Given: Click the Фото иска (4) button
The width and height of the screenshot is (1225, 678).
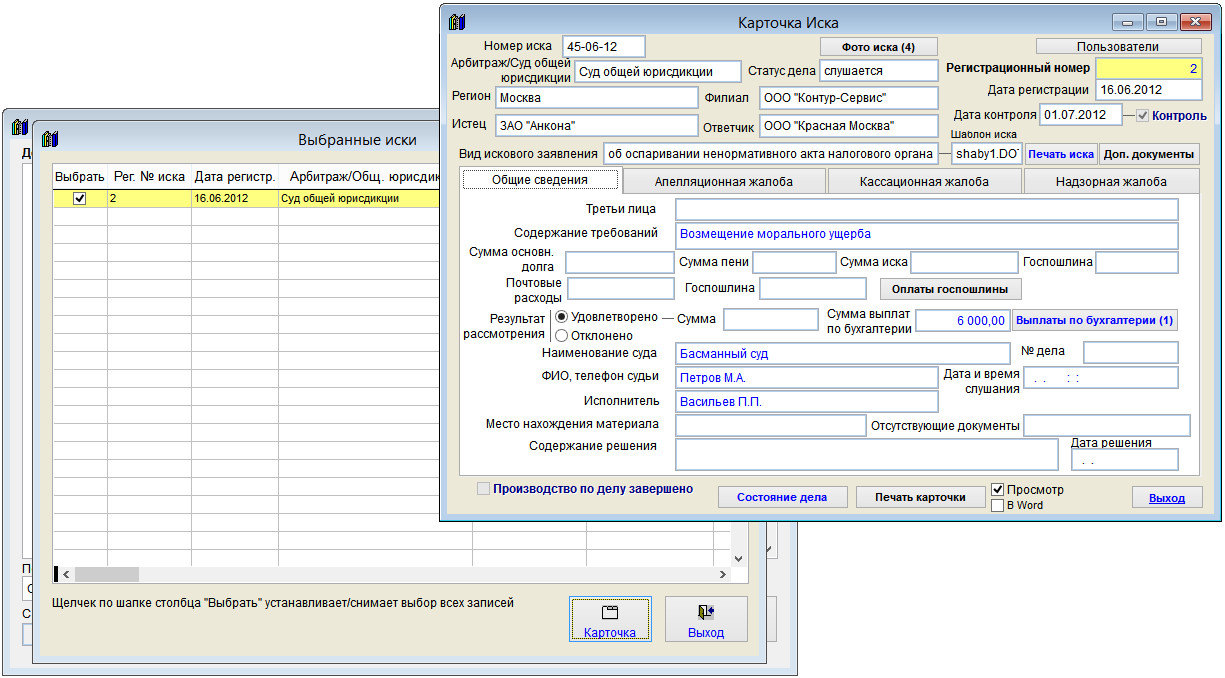Looking at the screenshot, I should click(x=879, y=47).
